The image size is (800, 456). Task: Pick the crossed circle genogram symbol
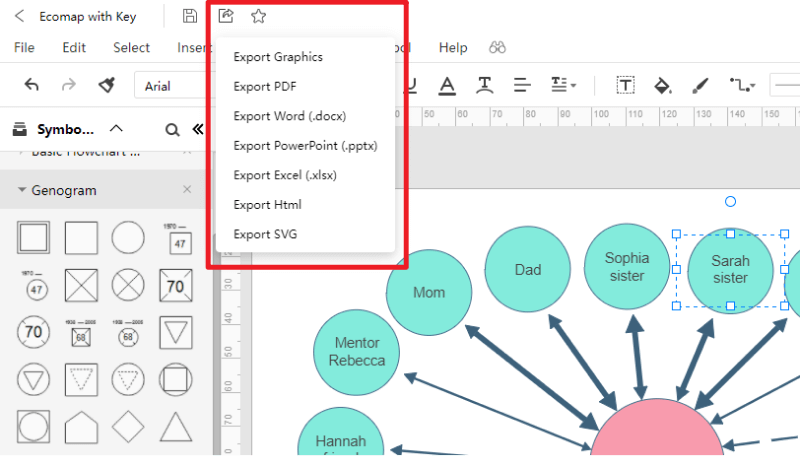tap(128, 285)
